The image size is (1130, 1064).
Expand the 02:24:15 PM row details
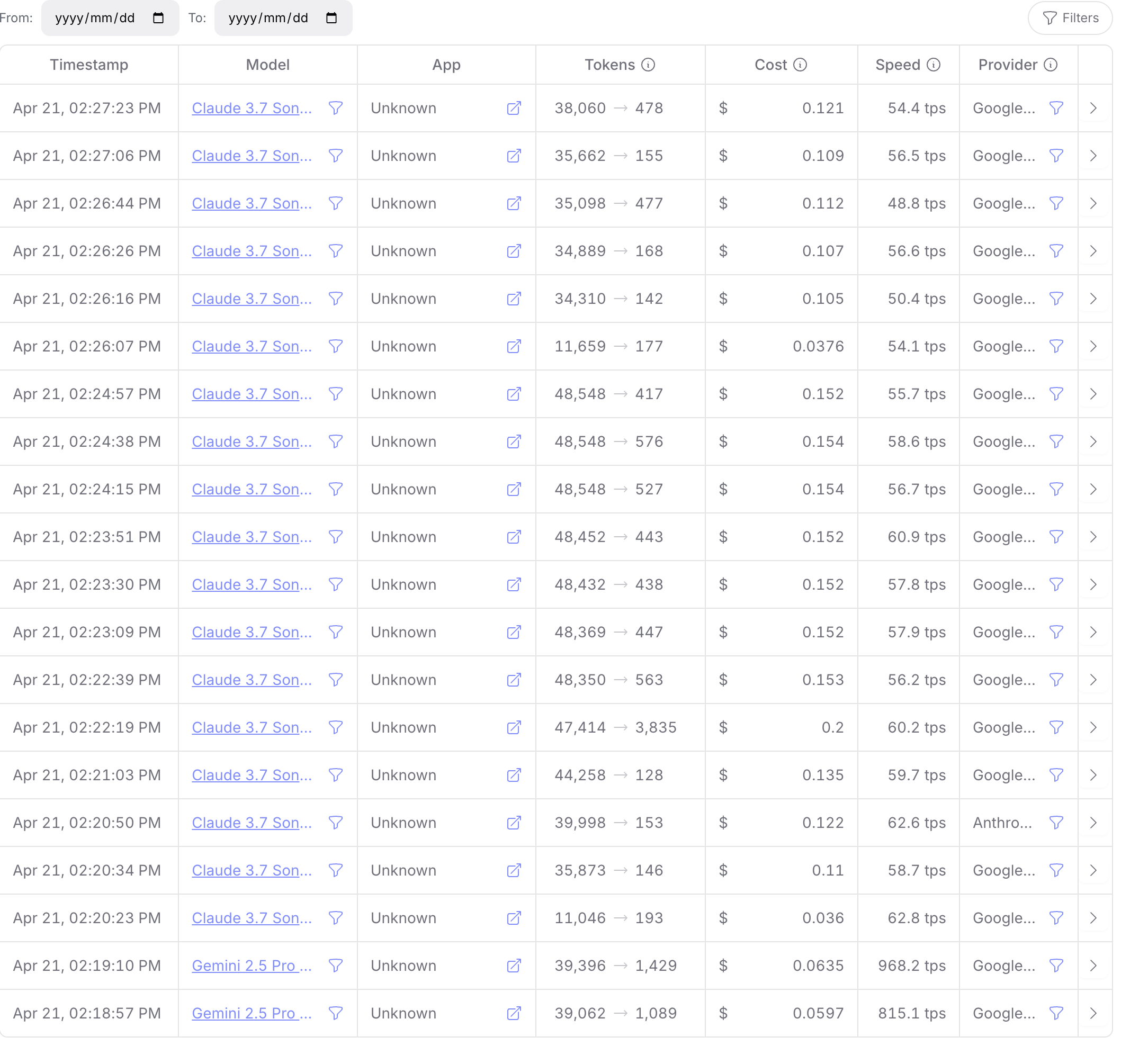1093,489
